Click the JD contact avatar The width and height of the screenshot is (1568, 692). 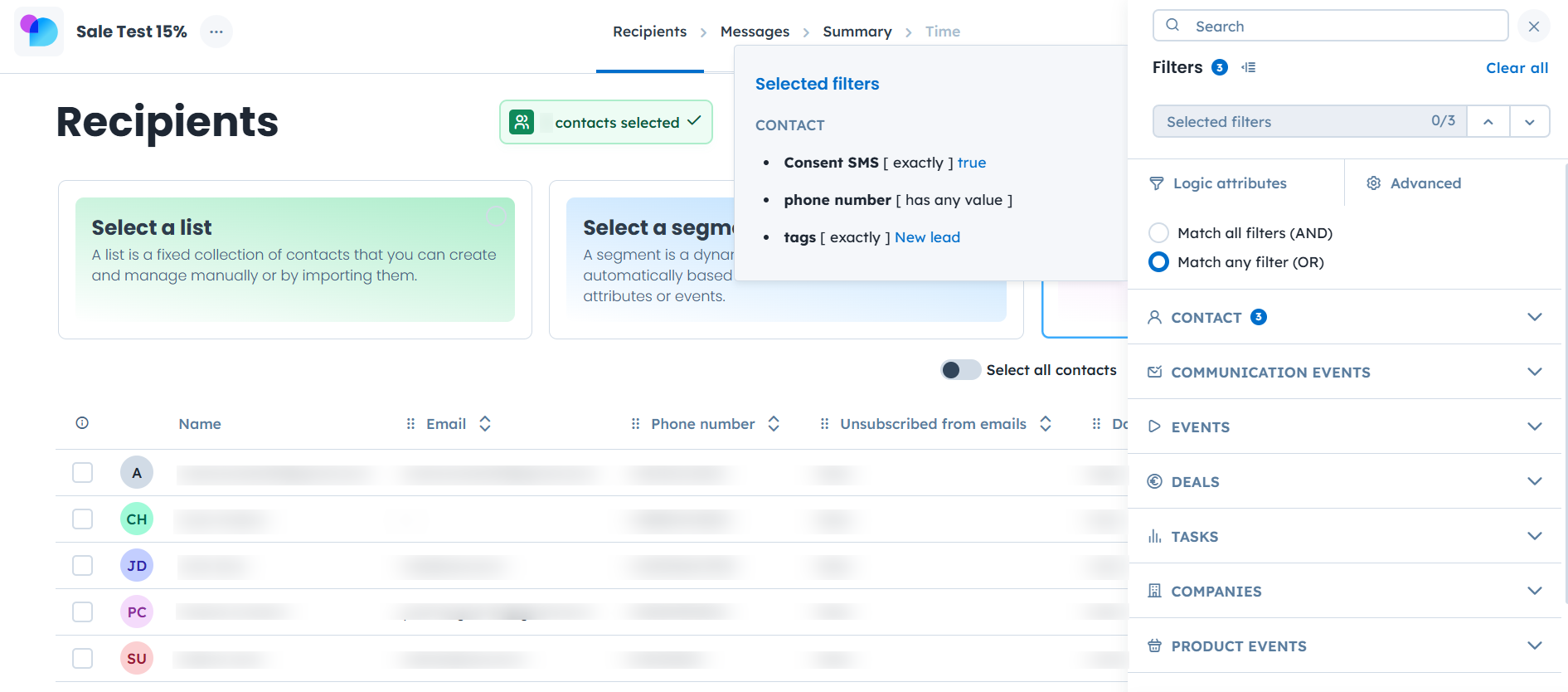pyautogui.click(x=137, y=566)
